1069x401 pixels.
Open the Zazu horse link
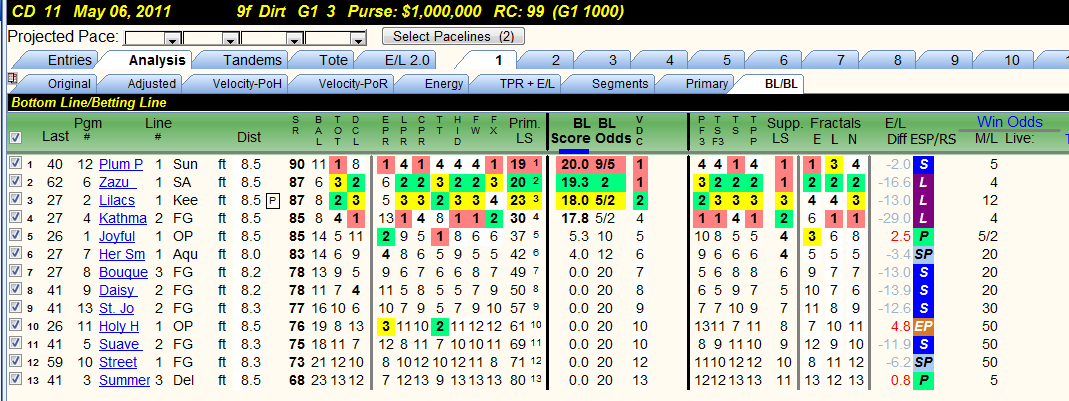click(x=118, y=182)
